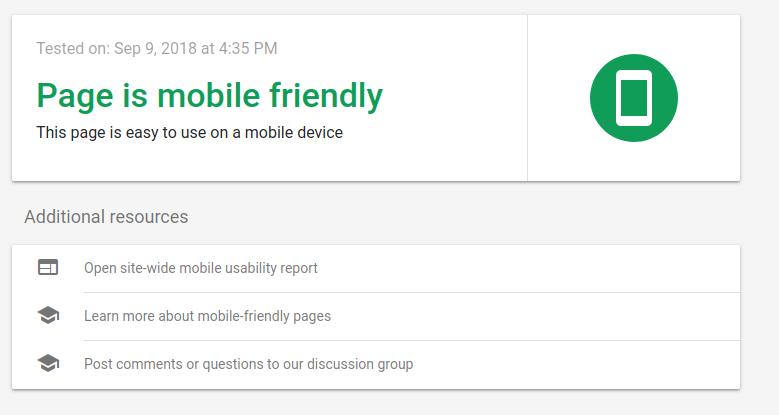Select the Tested on Sep 9, 2018 timestamp
779x415 pixels.
pos(156,48)
